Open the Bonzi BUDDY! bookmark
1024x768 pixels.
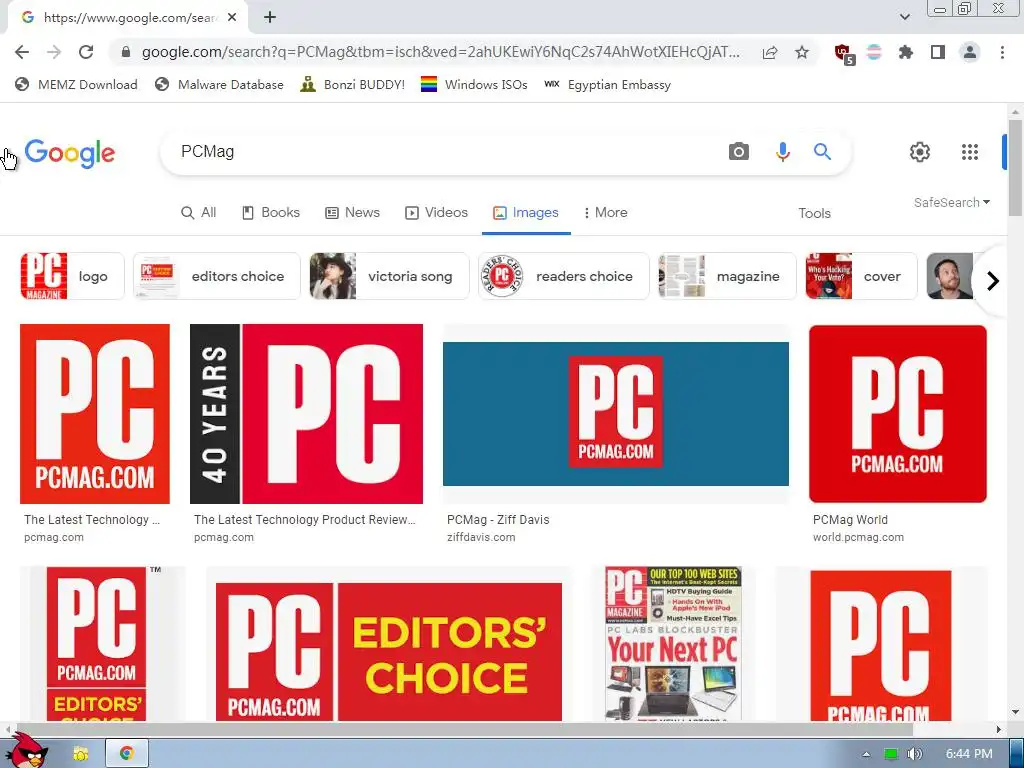click(353, 85)
